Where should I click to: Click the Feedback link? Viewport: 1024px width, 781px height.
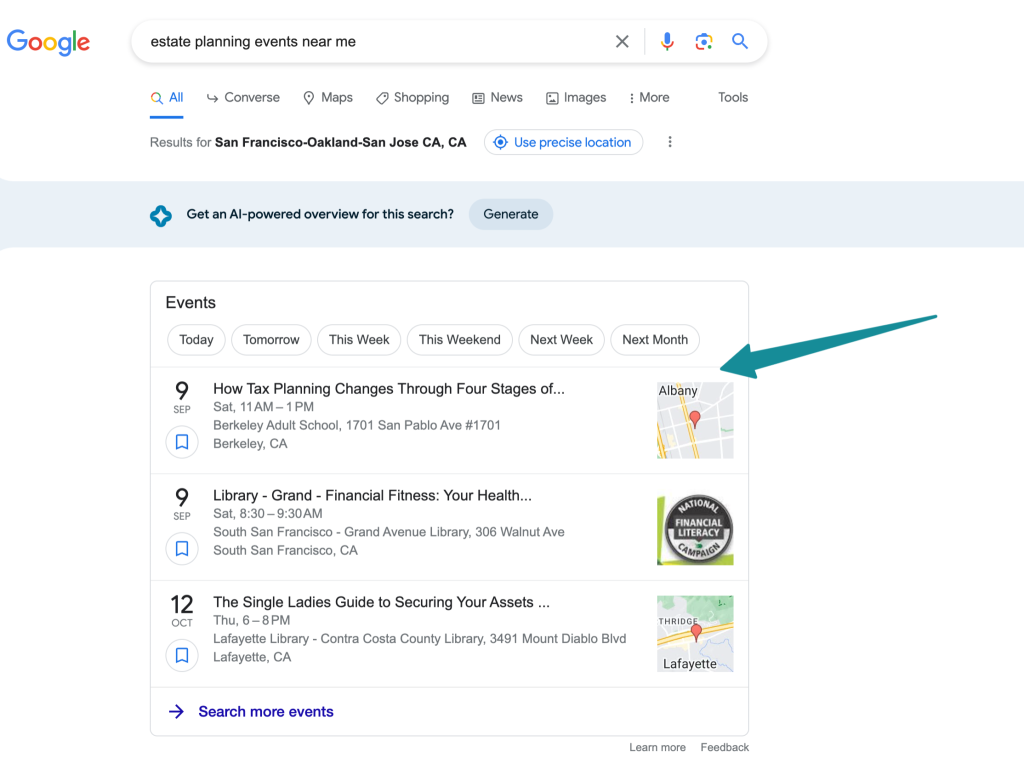724,747
